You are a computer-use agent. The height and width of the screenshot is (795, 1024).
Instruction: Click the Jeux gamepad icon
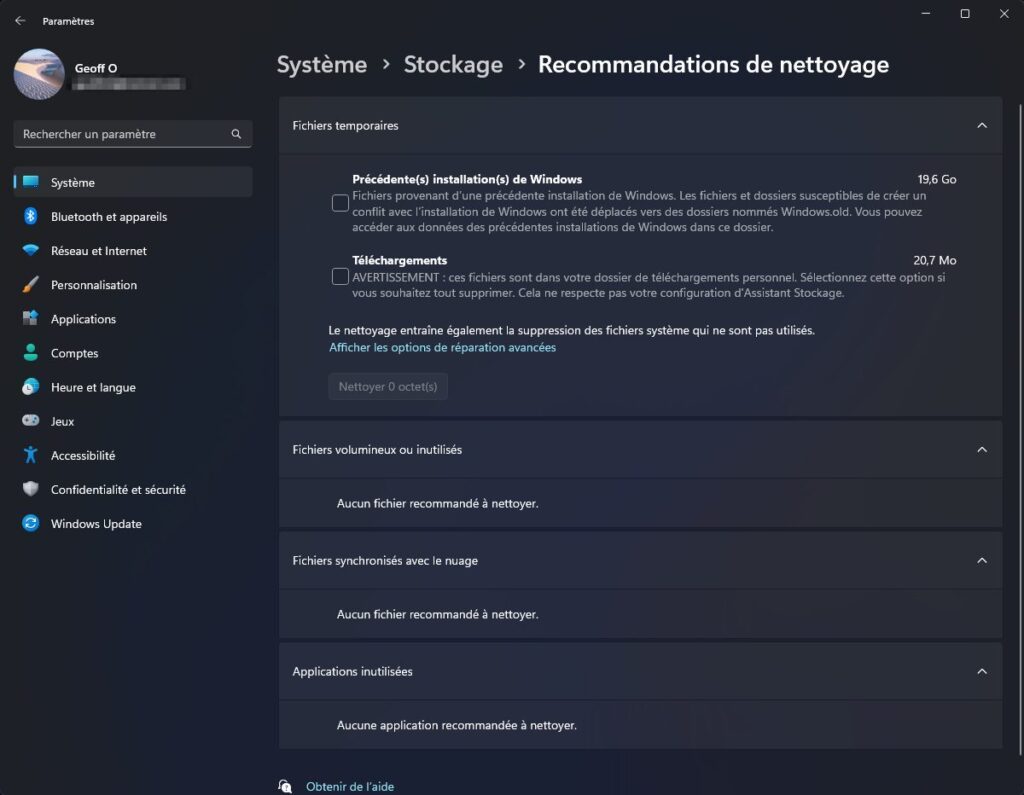point(31,421)
